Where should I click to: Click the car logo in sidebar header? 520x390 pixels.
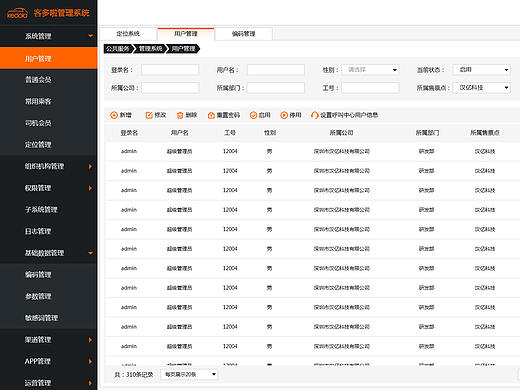click(x=17, y=13)
